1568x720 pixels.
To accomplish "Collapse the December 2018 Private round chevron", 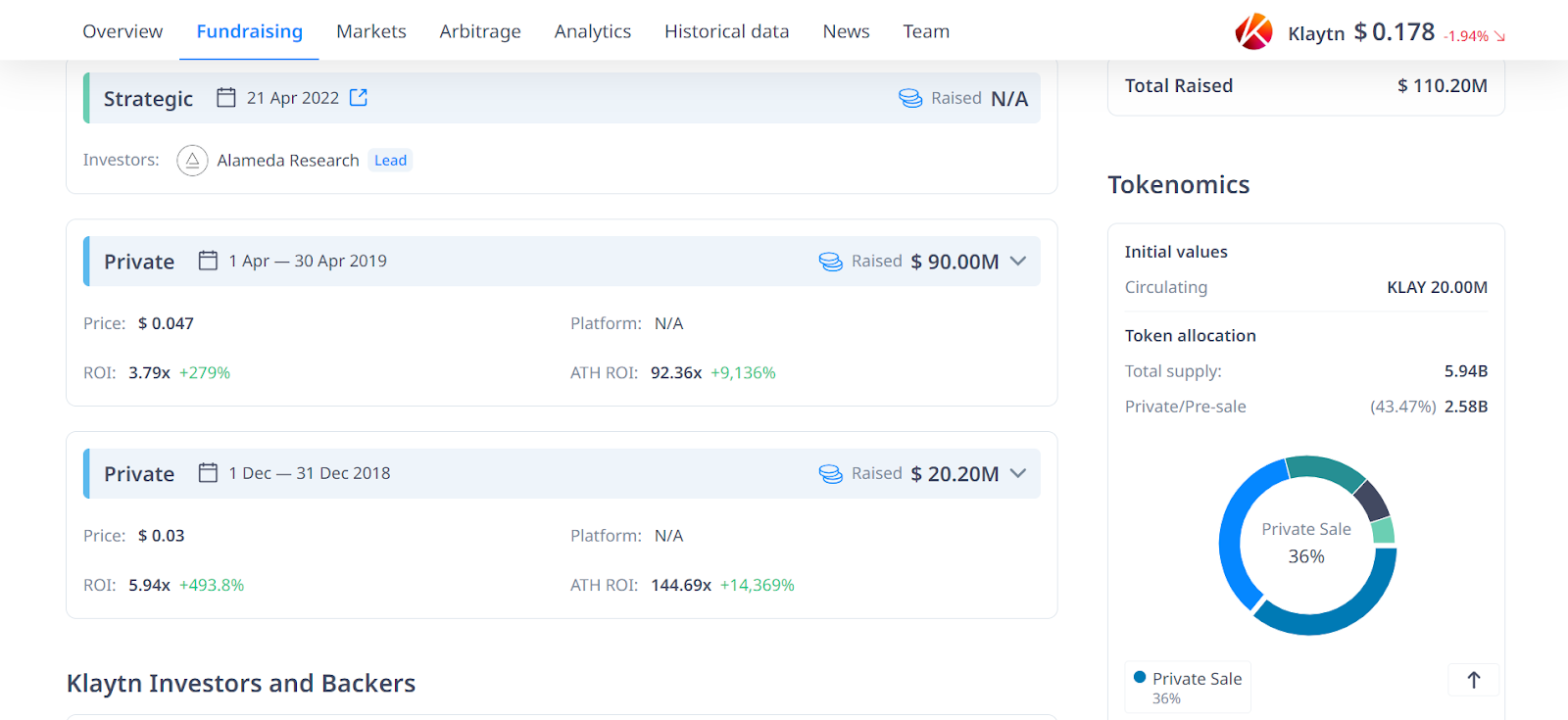I will (1018, 474).
